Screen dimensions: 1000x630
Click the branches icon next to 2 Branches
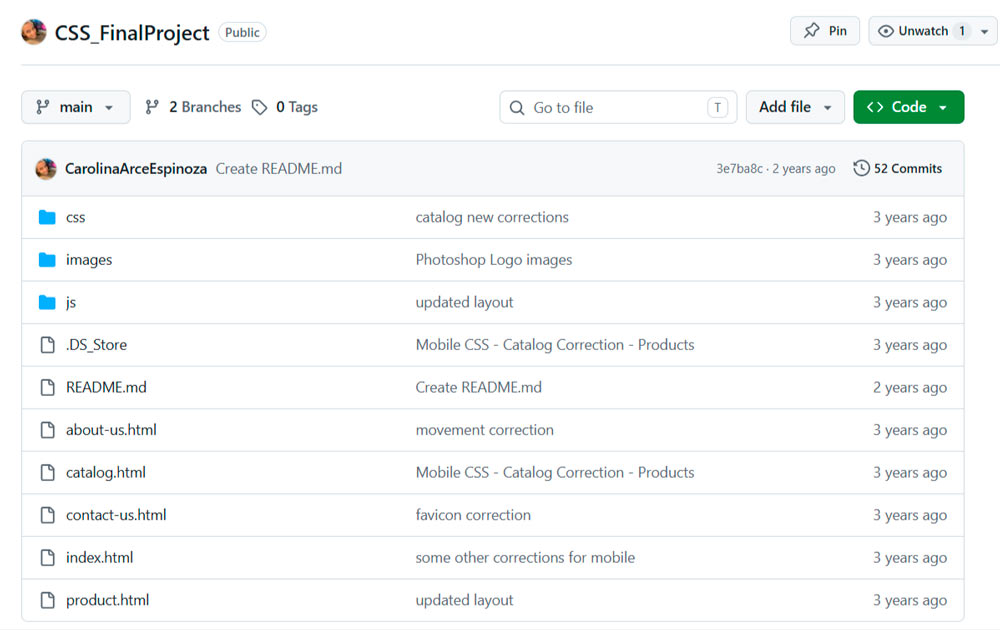(152, 107)
